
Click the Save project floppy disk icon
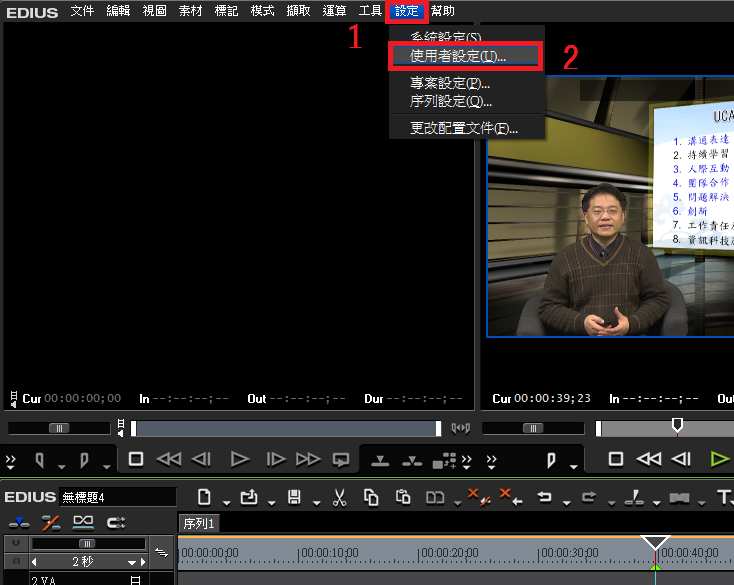point(294,497)
